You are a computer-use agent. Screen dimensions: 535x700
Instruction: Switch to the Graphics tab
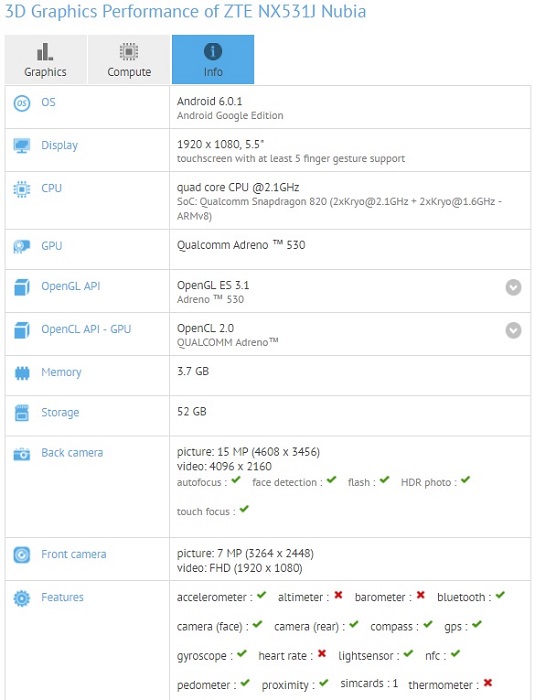click(x=46, y=59)
